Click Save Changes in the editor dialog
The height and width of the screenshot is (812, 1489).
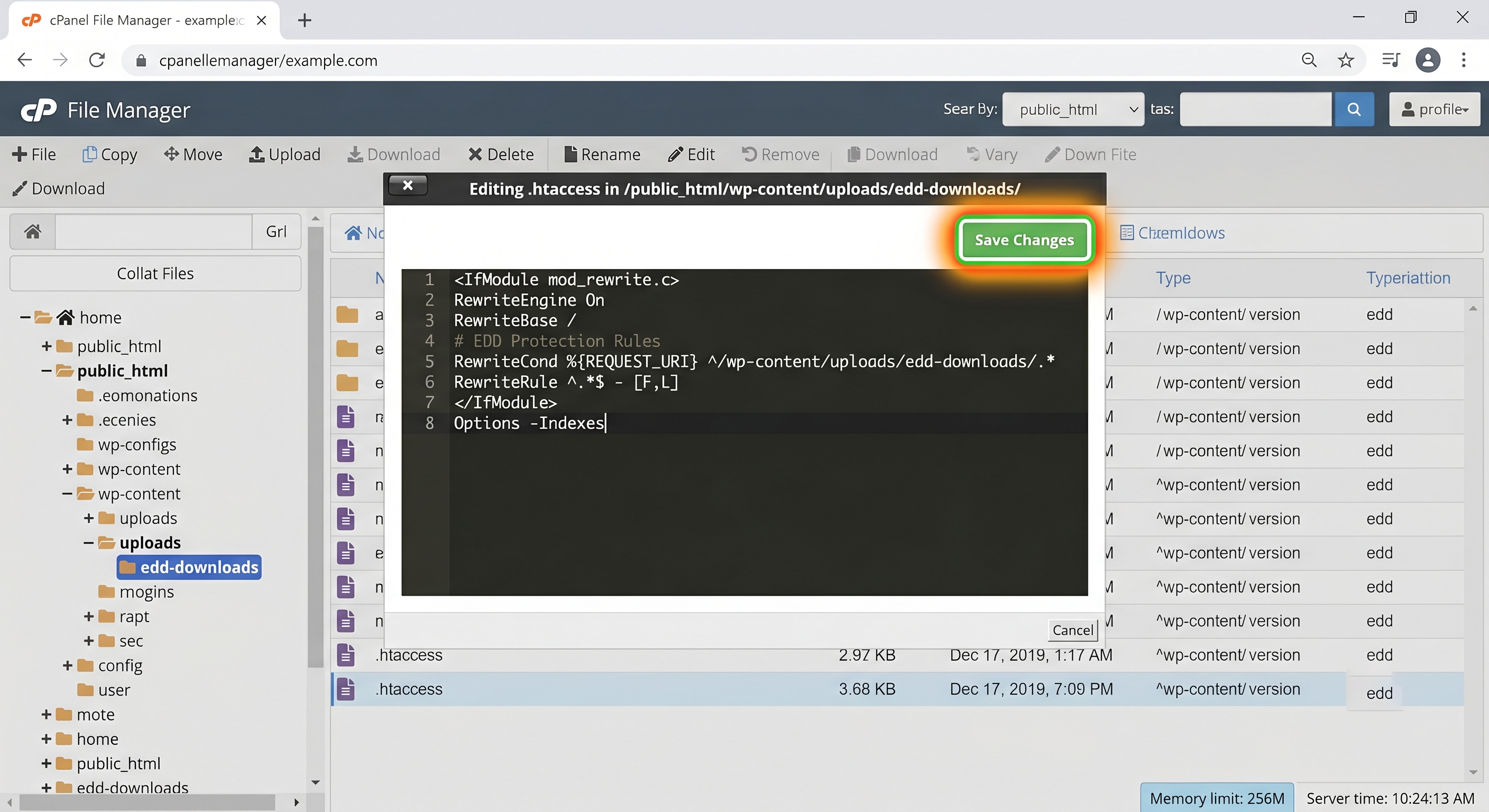(1024, 240)
